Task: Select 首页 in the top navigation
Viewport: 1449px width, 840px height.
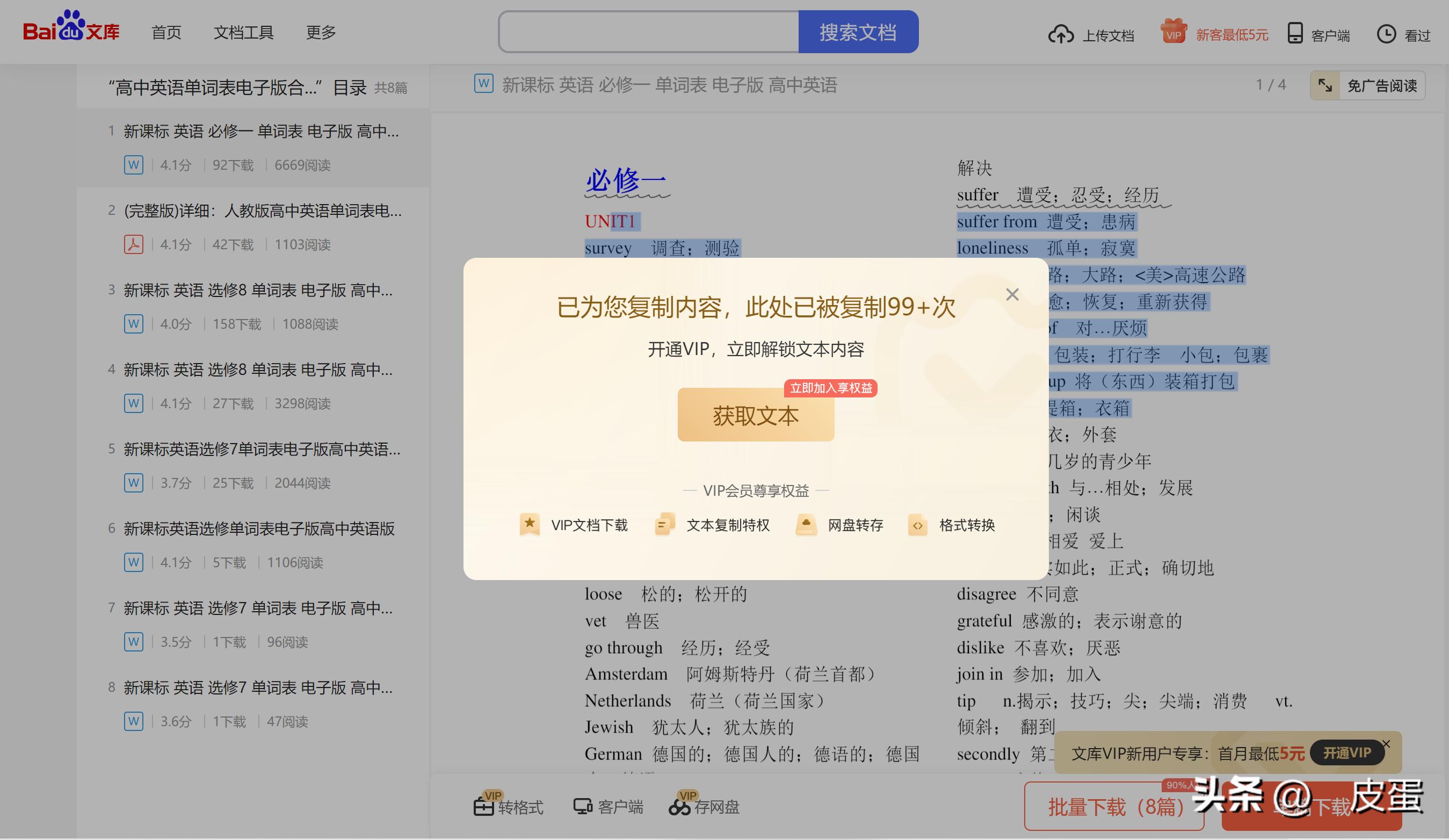Action: click(x=166, y=33)
